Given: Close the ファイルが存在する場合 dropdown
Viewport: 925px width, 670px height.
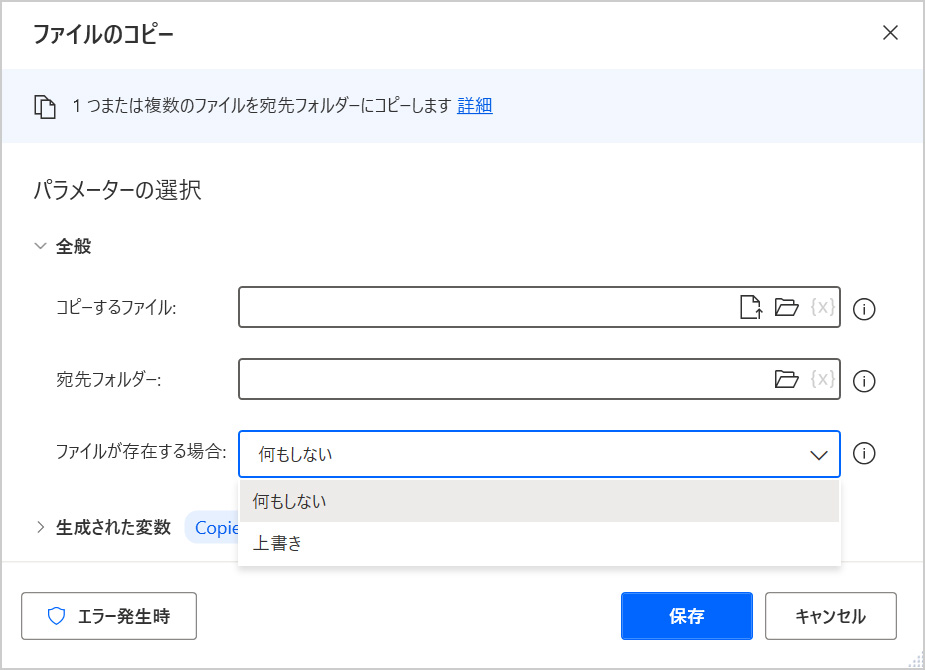Looking at the screenshot, I should pyautogui.click(x=818, y=455).
